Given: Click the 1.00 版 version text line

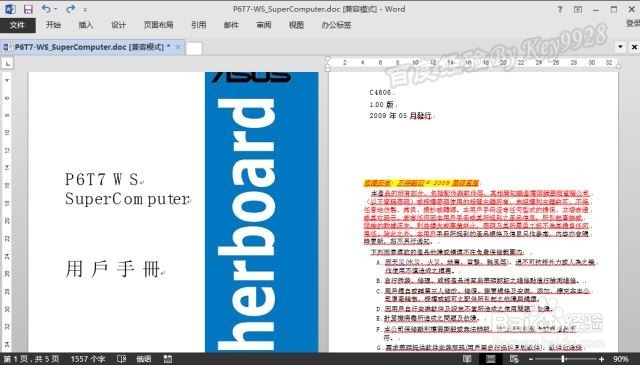Looking at the screenshot, I should point(381,105).
